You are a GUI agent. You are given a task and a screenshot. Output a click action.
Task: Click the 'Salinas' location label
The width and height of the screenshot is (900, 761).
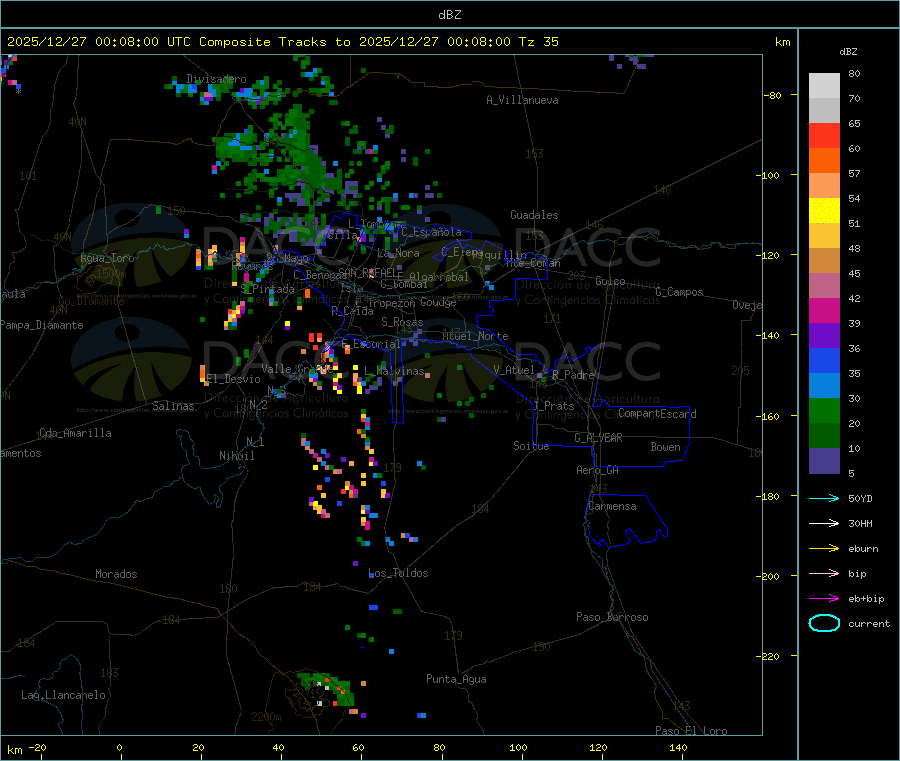coord(173,406)
